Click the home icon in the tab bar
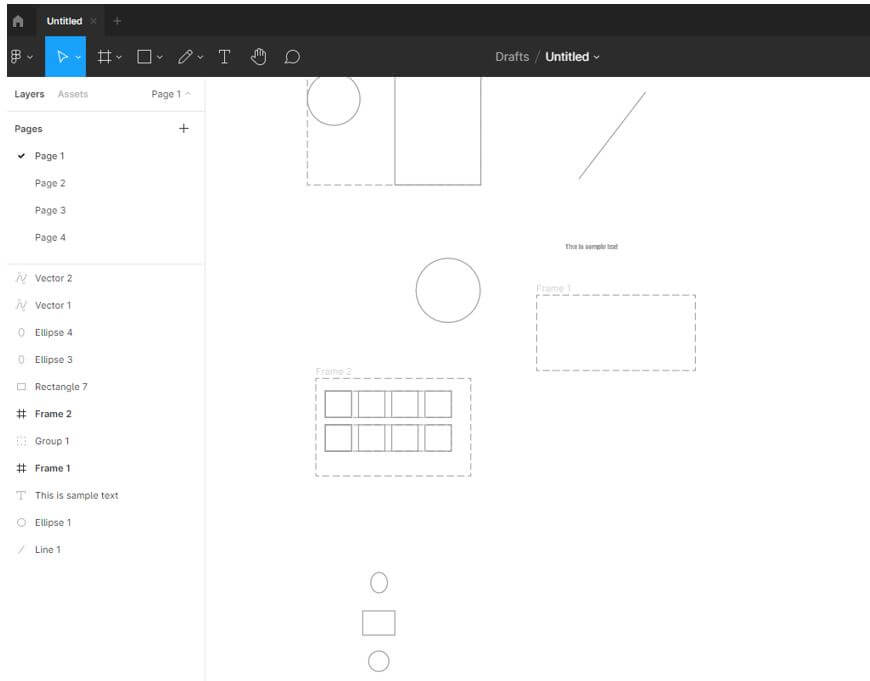This screenshot has height=681, width=870. tap(18, 21)
